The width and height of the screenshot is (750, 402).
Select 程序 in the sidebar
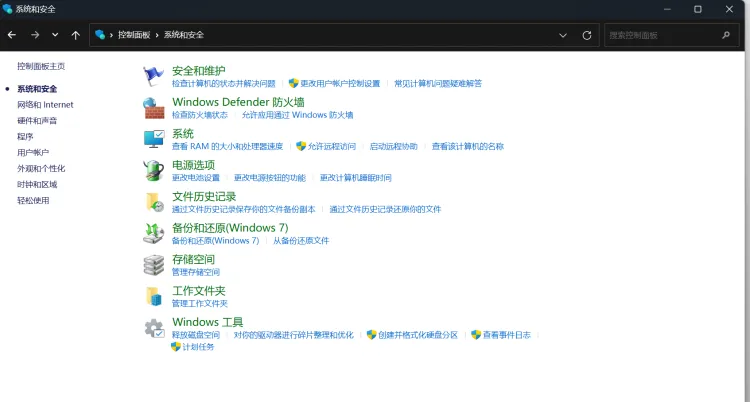[x=25, y=136]
